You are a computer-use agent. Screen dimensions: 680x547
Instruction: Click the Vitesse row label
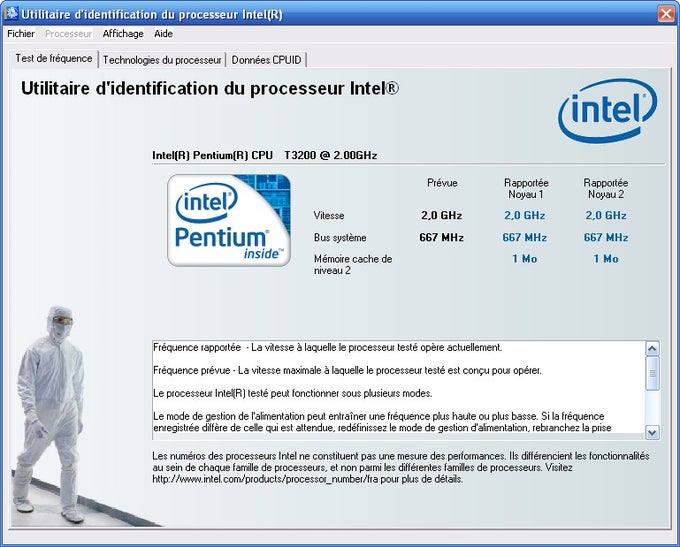click(x=329, y=215)
